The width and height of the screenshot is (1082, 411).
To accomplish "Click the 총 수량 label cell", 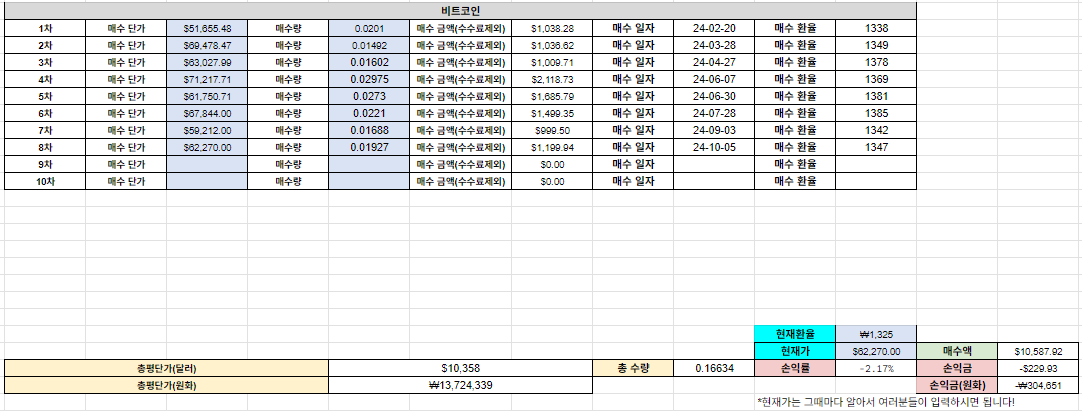I will pos(633,368).
